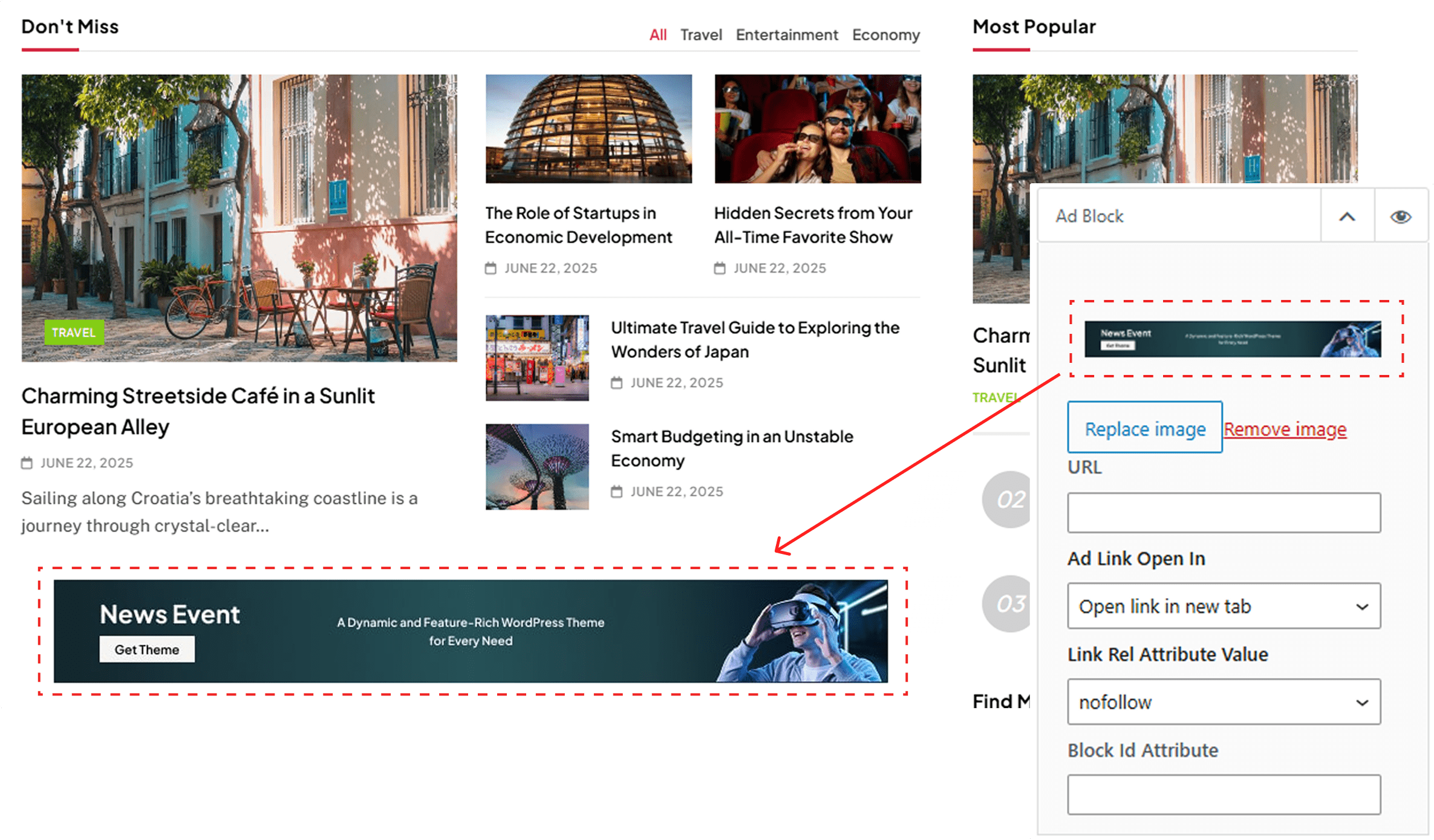Switch to the Travel filter tab
Screen dimensions: 1434x840
[701, 35]
